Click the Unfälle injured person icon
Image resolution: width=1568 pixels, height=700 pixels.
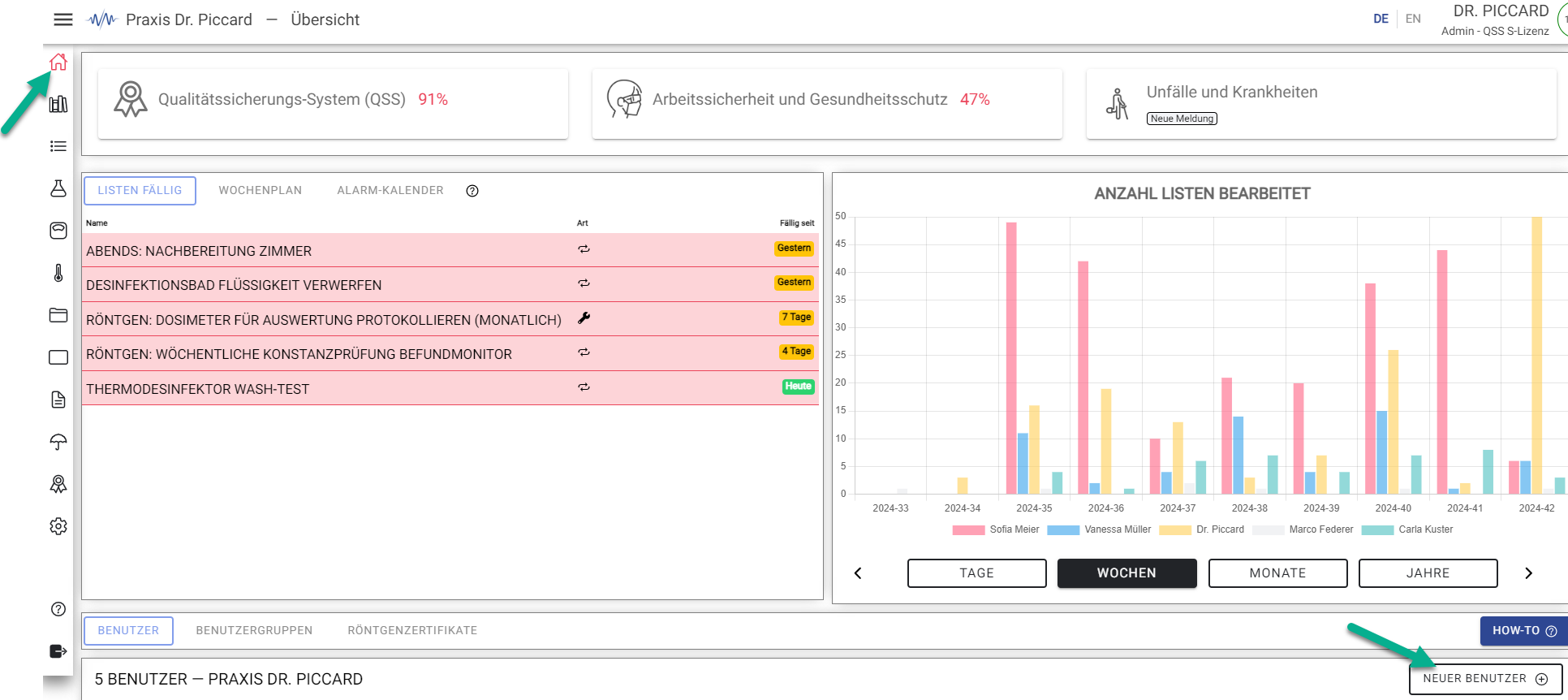click(x=1118, y=104)
